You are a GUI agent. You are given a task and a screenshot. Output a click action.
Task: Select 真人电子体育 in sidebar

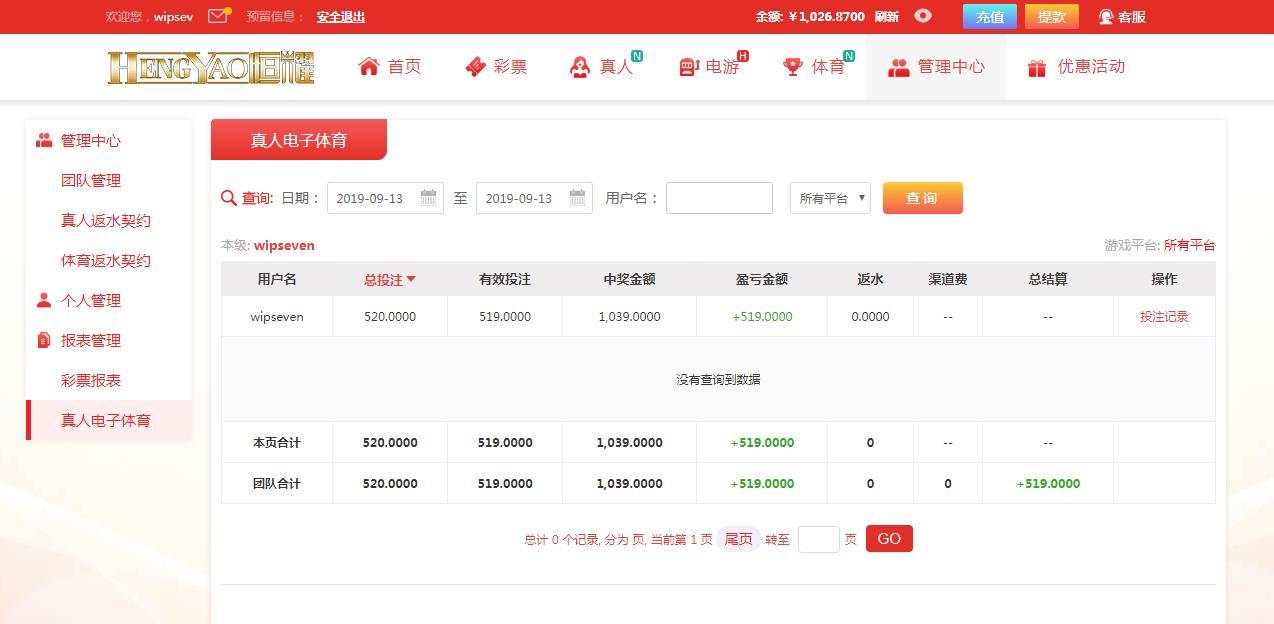click(108, 421)
